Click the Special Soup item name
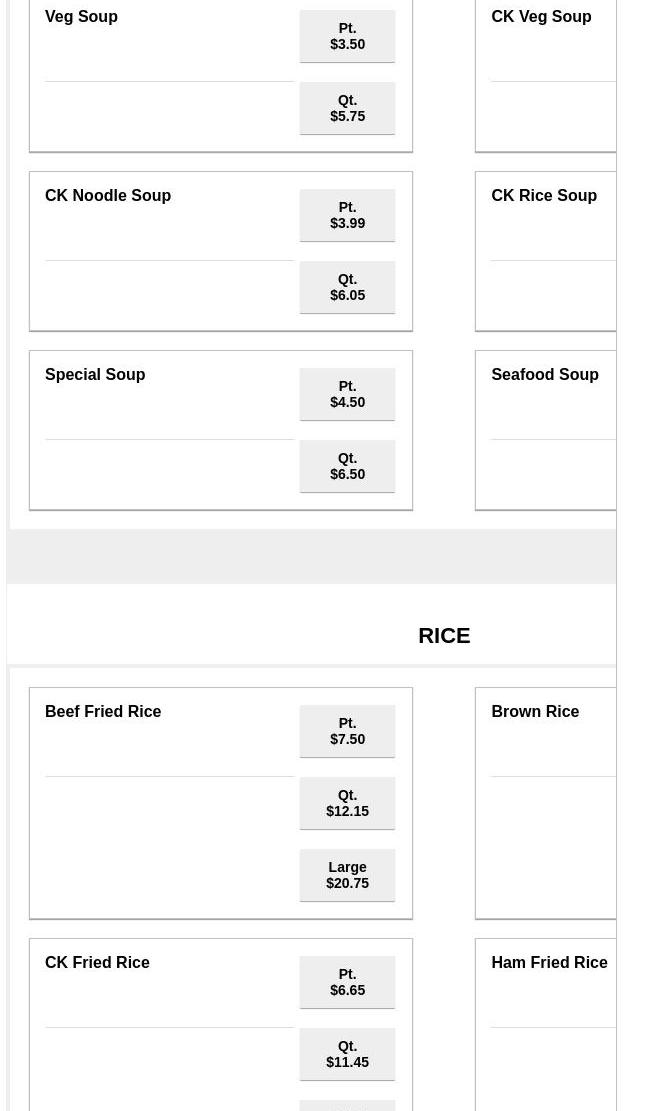The height and width of the screenshot is (1111, 650). [x=95, y=375]
